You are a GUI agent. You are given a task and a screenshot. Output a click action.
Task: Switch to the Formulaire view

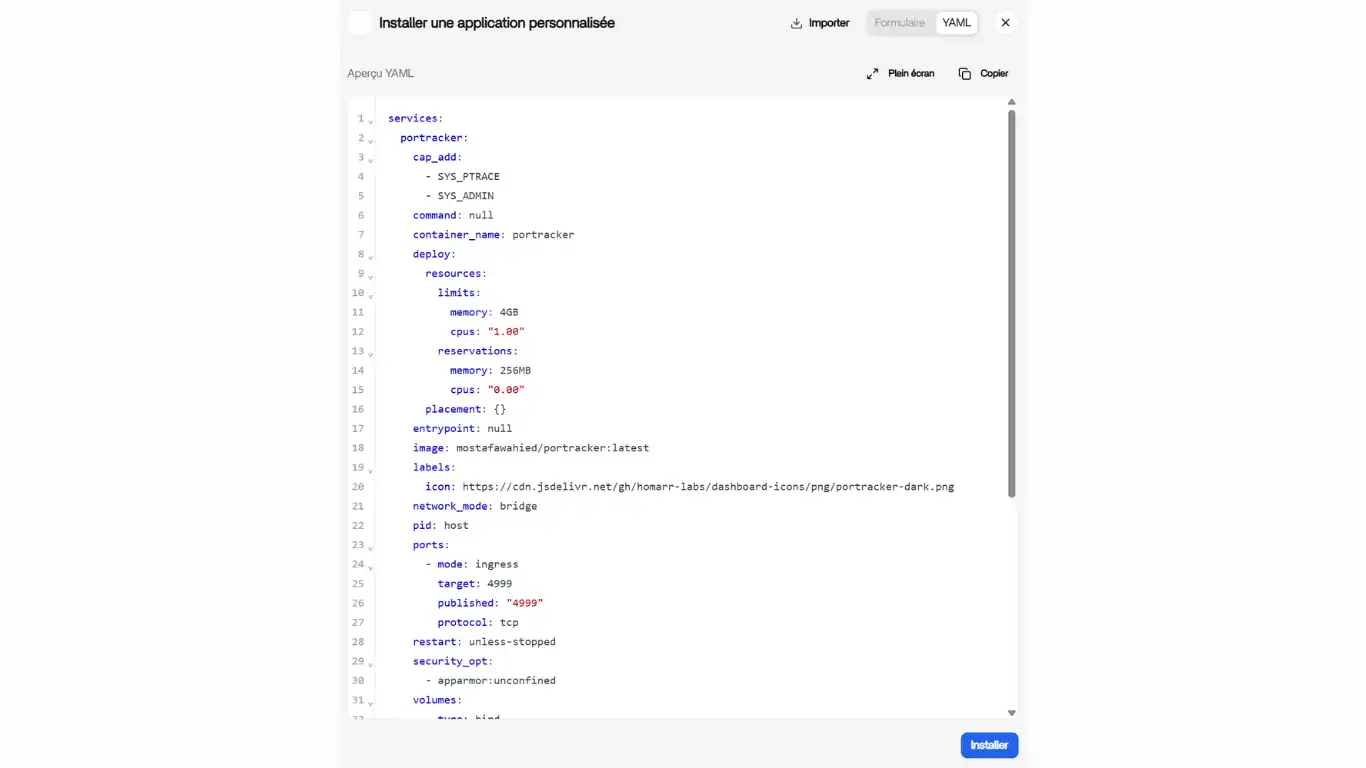900,23
